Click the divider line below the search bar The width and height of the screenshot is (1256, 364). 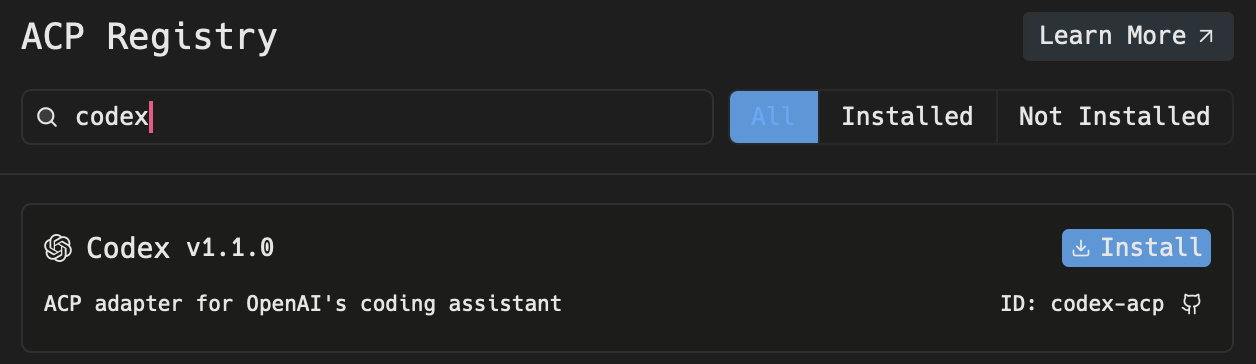[628, 174]
